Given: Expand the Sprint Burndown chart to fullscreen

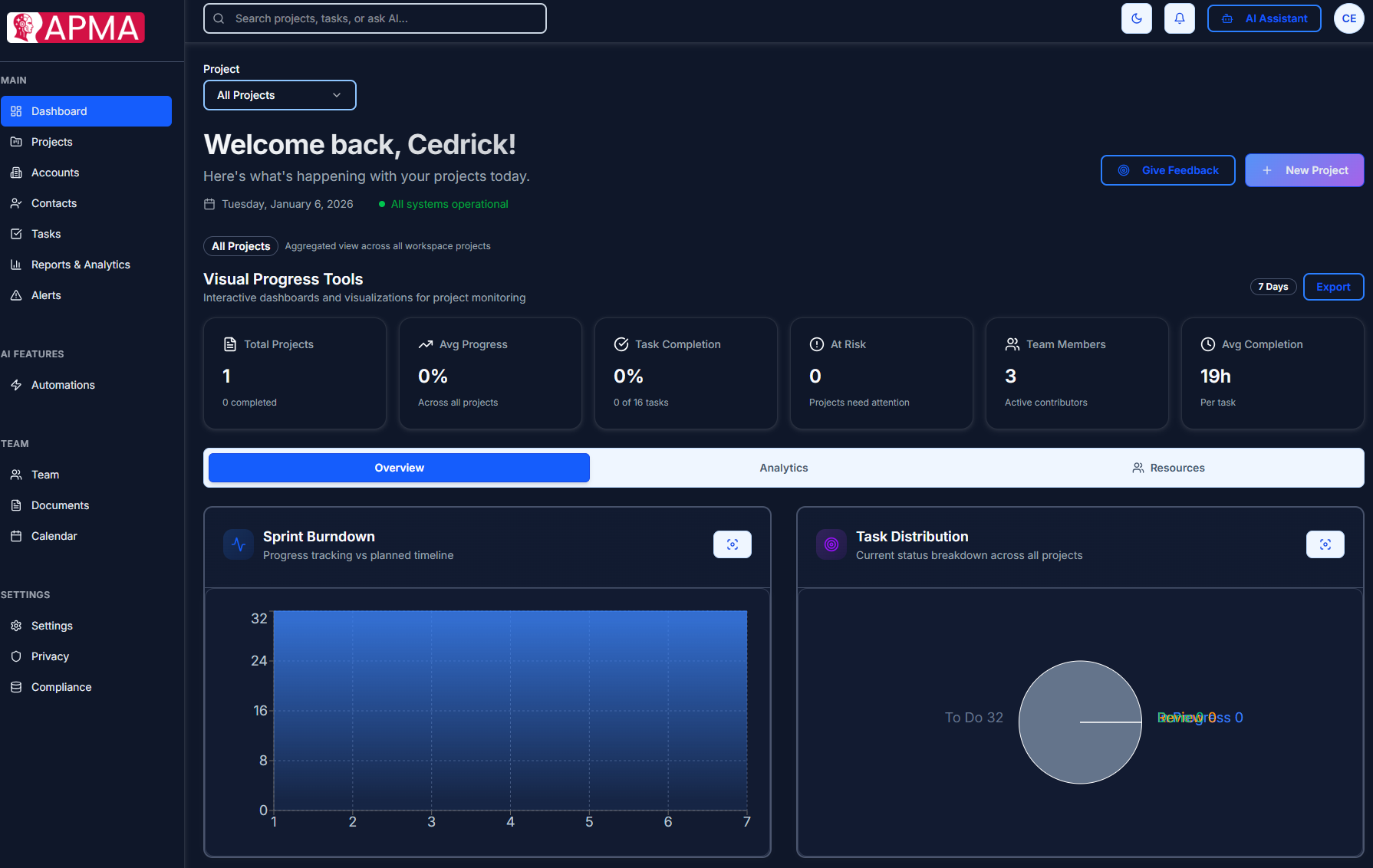Looking at the screenshot, I should [732, 544].
